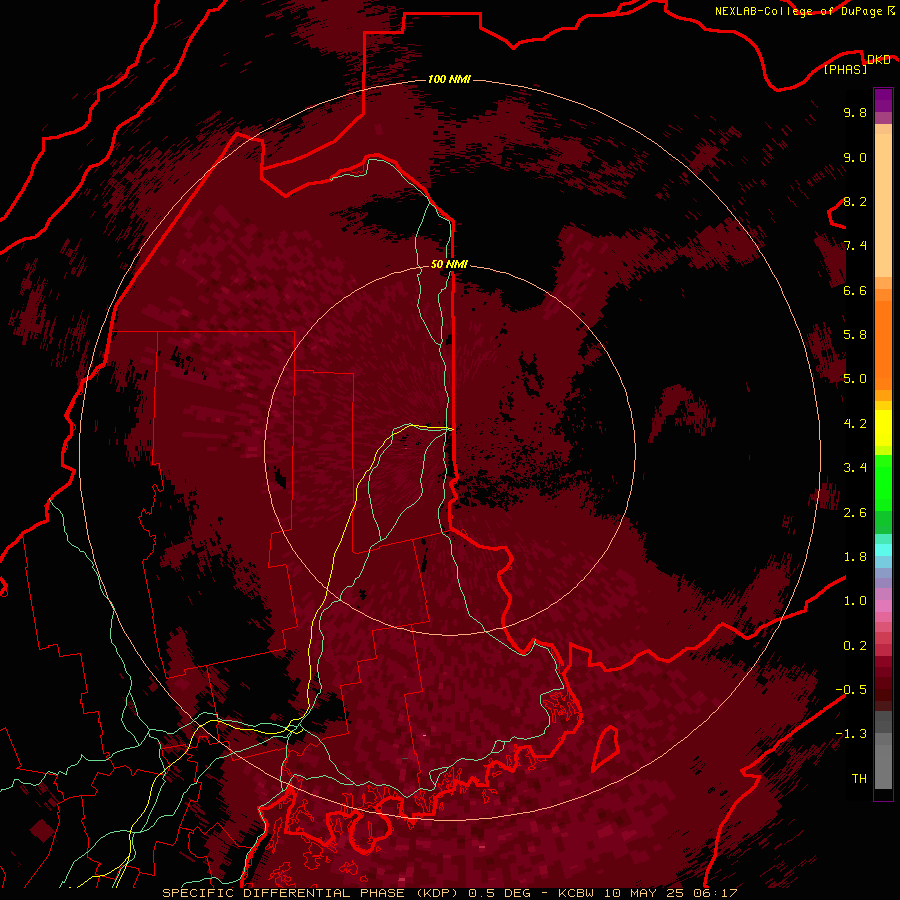Click the TH label at color bar bottom
900x900 pixels.
click(x=859, y=779)
